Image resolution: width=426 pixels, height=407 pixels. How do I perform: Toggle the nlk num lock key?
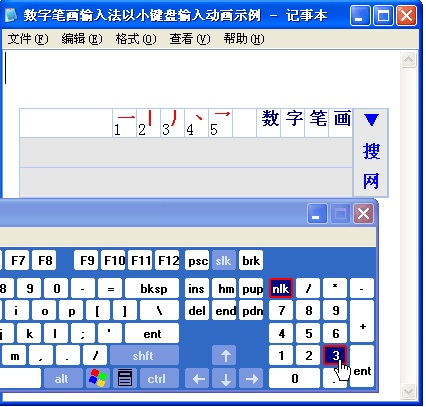point(281,288)
